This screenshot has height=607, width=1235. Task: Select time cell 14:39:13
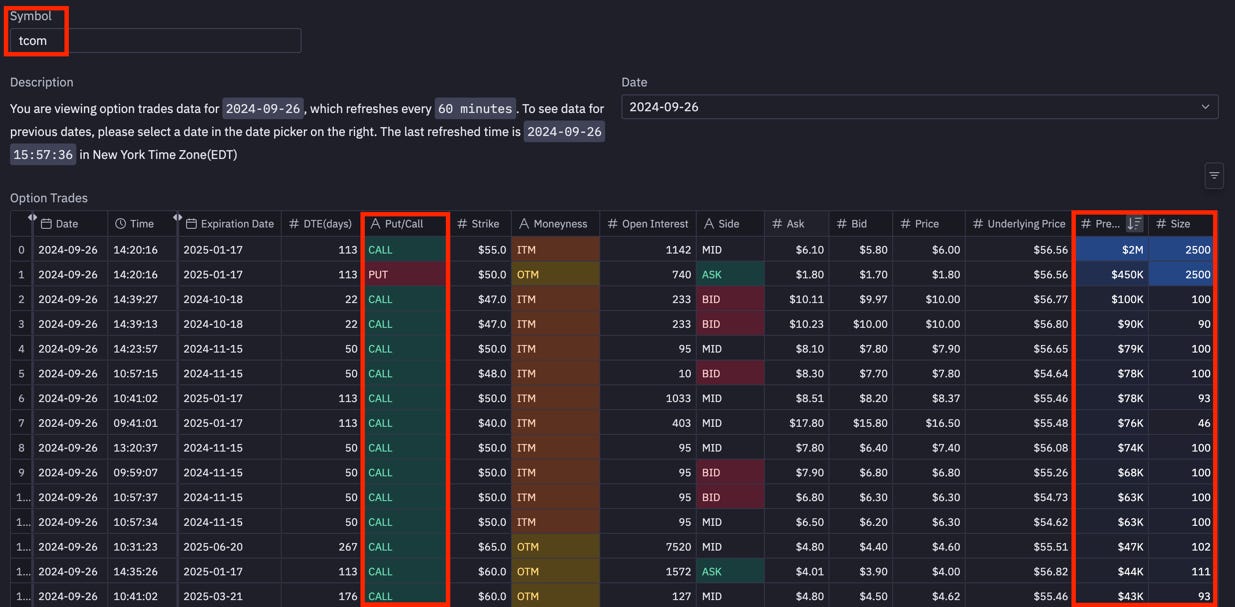click(x=141, y=324)
